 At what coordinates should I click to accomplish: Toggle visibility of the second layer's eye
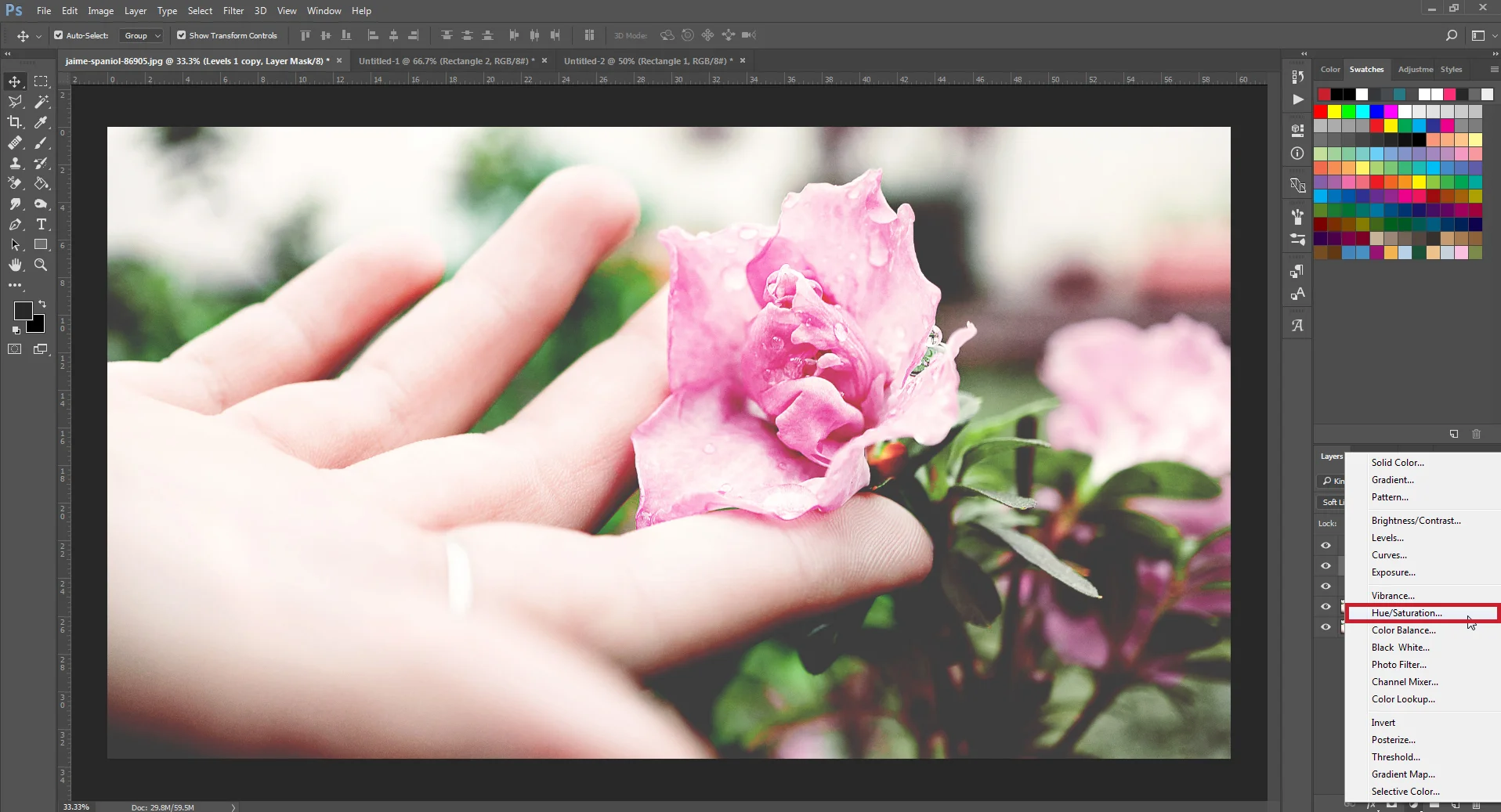coord(1326,565)
